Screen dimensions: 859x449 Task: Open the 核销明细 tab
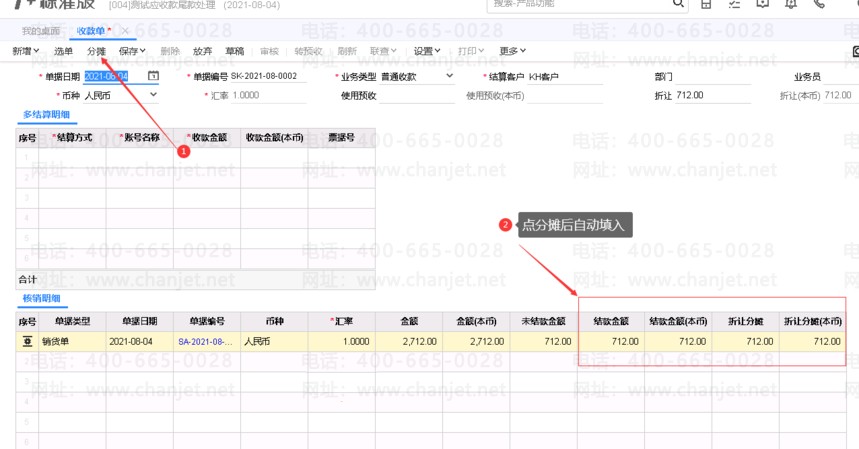point(41,298)
